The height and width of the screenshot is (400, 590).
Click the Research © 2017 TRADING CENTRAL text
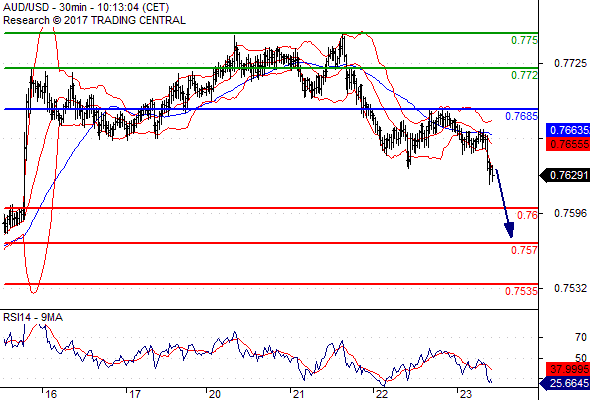tap(94, 20)
